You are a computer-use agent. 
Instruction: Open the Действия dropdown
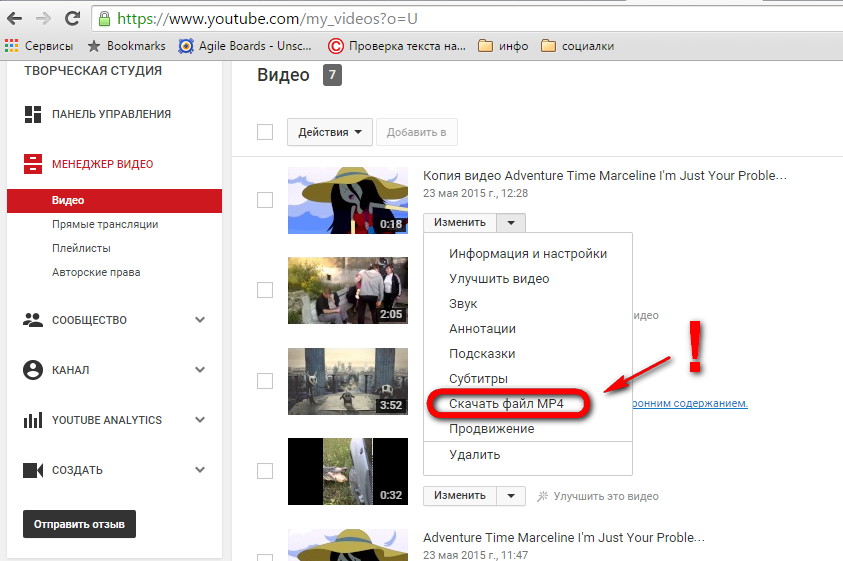[330, 132]
